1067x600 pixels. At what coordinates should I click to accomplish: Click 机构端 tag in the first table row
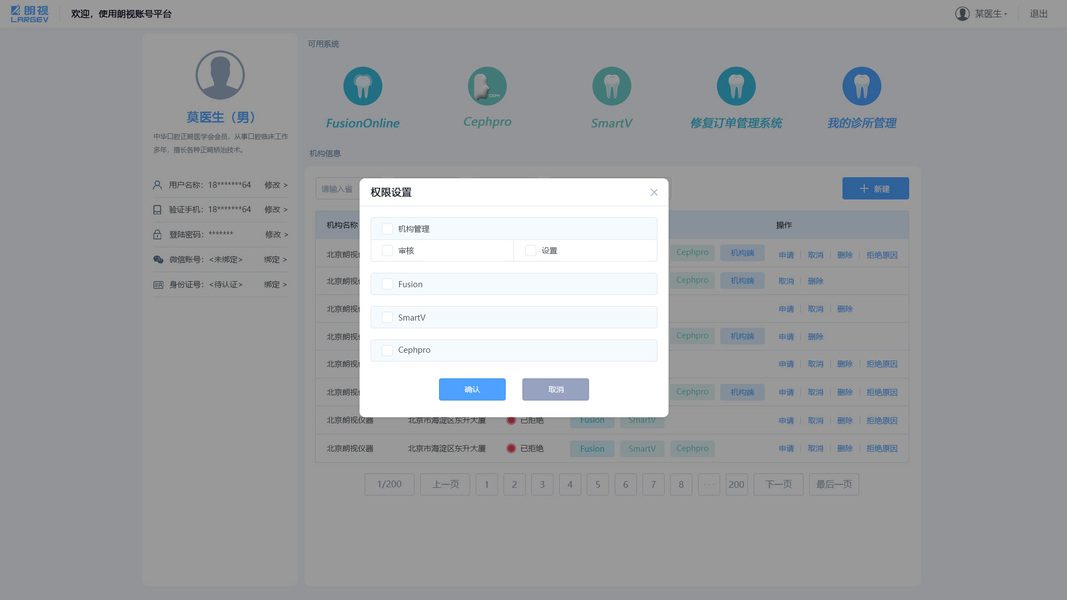coord(742,253)
